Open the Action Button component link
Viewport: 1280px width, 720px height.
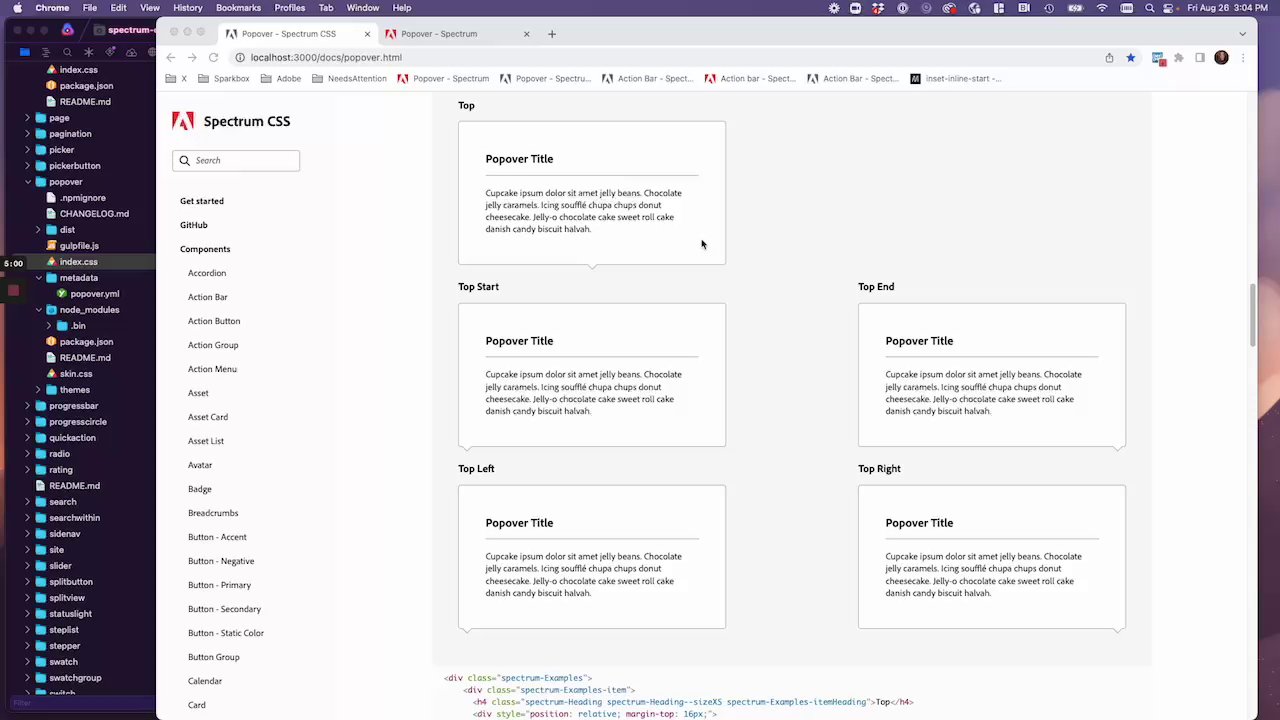[x=214, y=321]
